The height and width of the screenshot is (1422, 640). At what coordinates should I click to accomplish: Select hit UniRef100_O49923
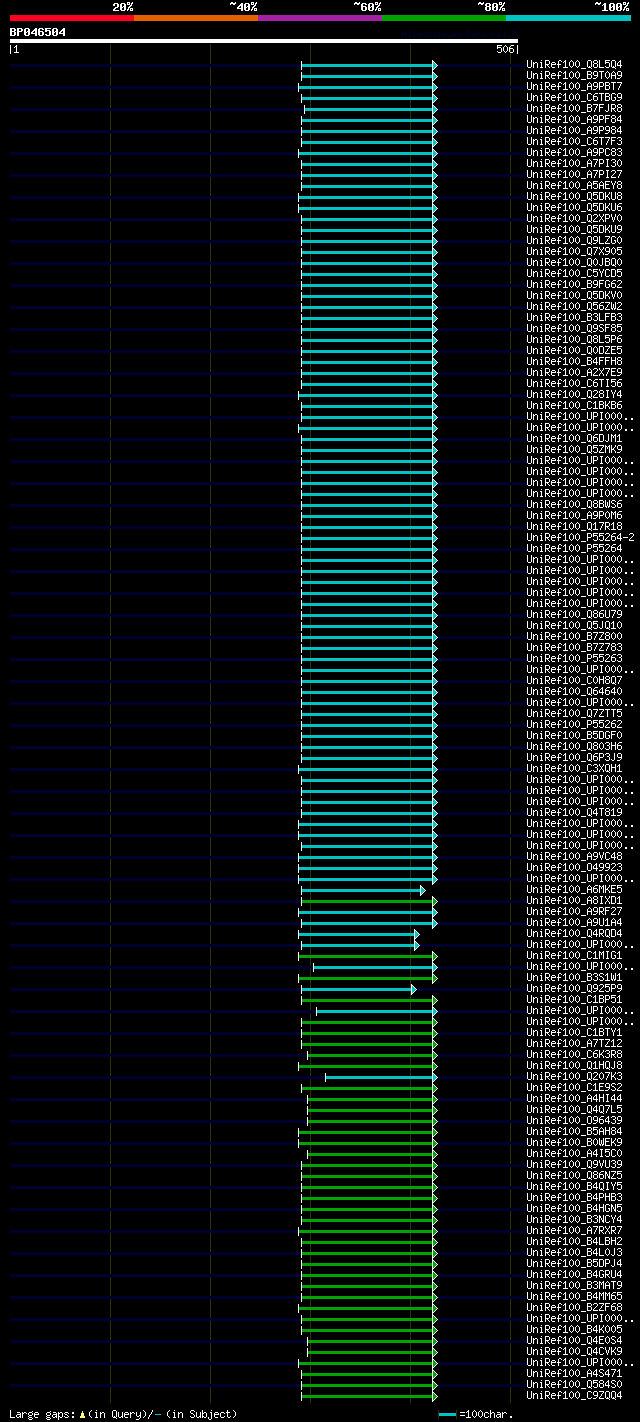[574, 867]
